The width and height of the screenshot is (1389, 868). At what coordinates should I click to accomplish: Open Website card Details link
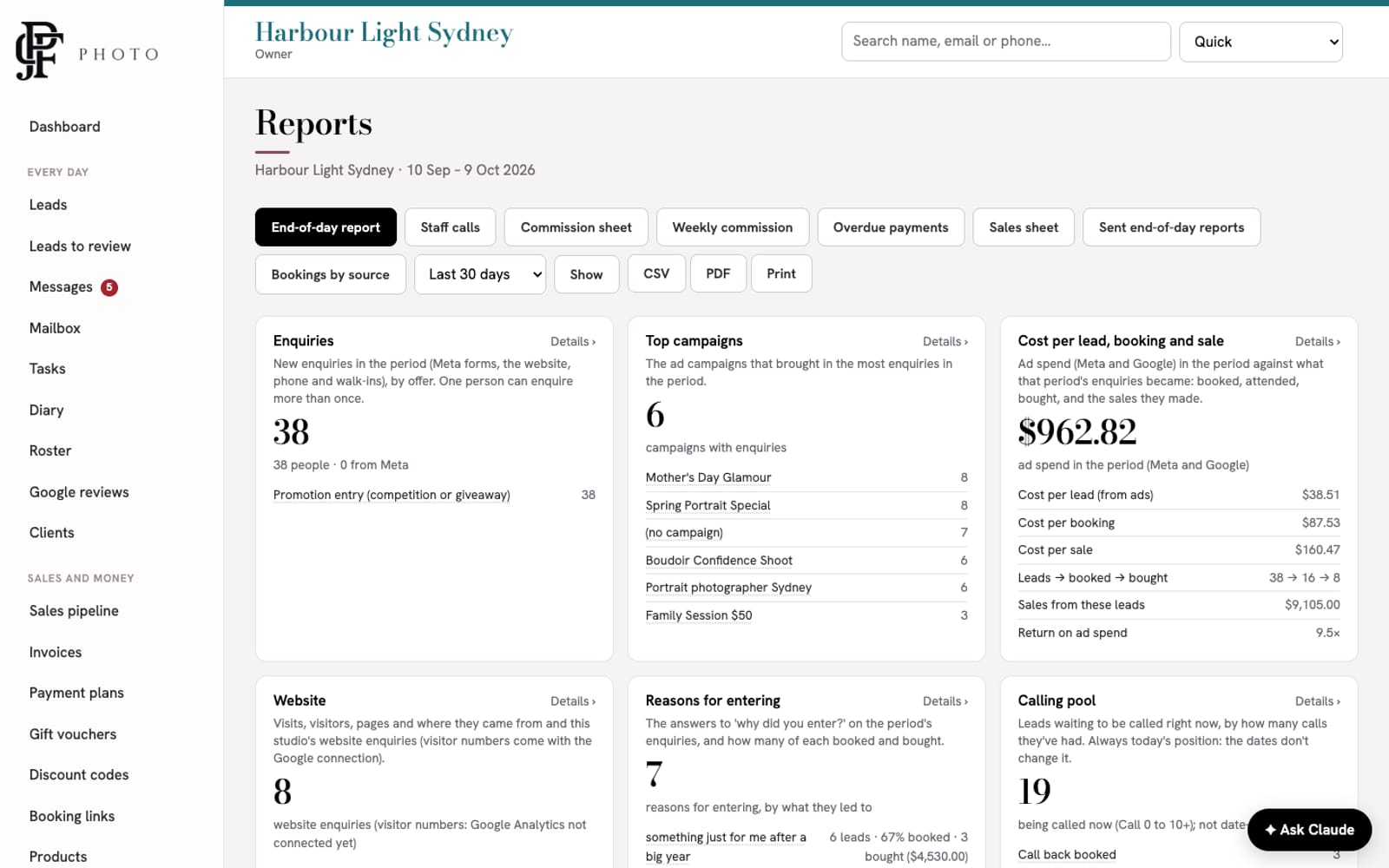[x=573, y=701]
